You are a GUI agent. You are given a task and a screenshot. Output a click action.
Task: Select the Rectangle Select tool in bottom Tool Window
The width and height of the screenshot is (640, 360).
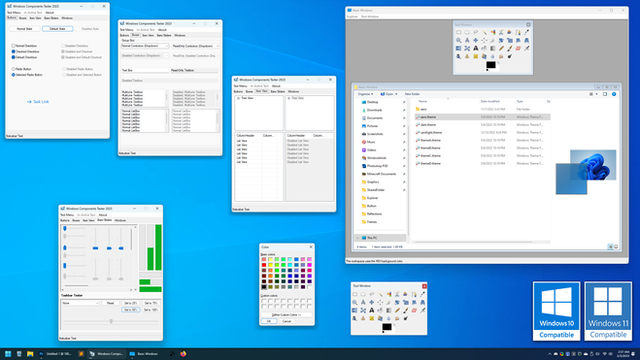[x=355, y=294]
